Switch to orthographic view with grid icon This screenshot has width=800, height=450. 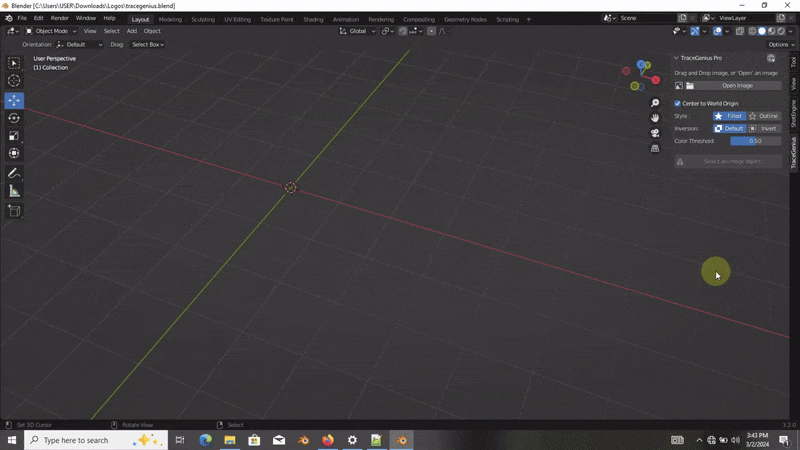[x=655, y=148]
